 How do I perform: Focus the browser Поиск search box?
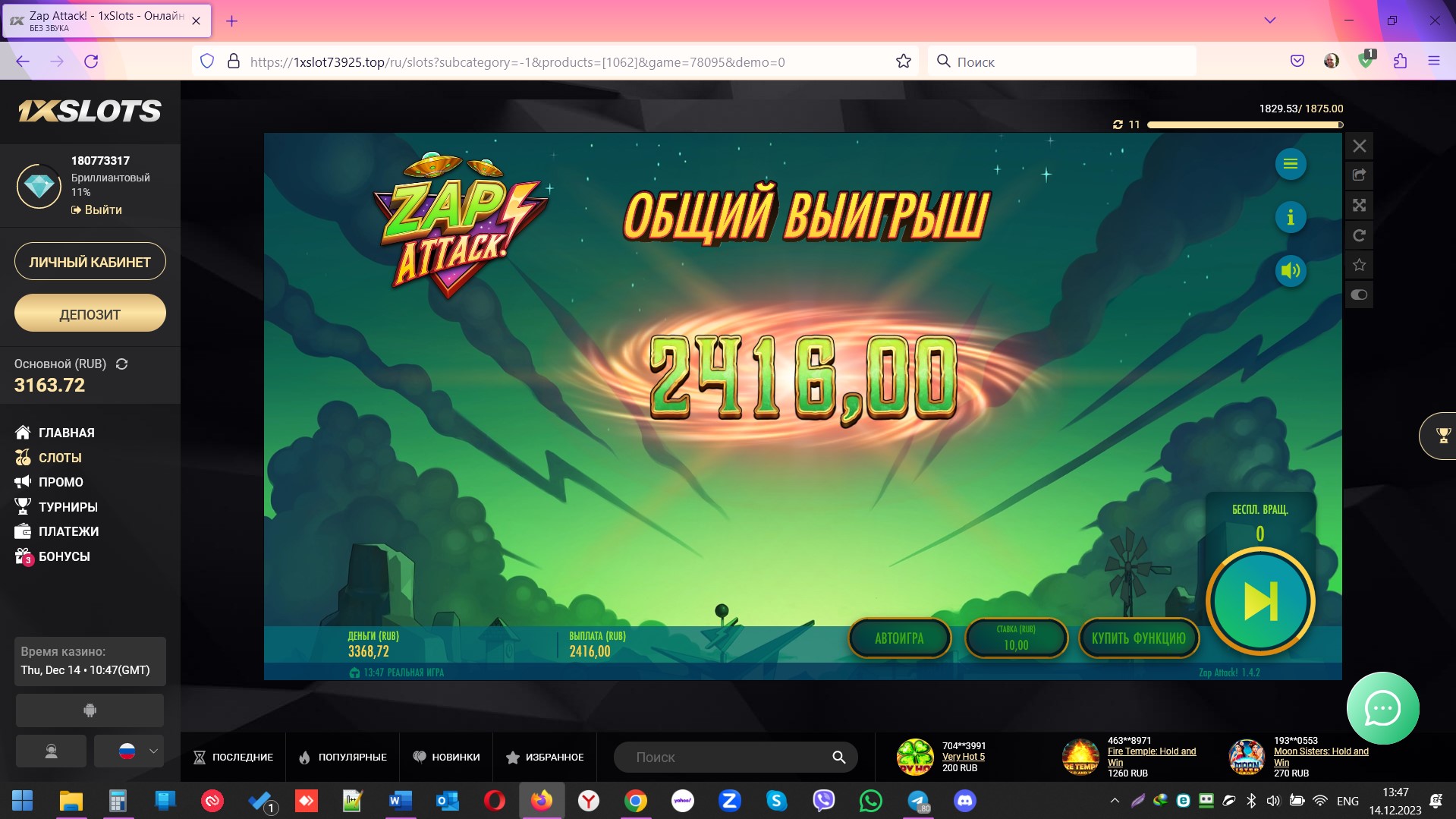pyautogui.click(x=1061, y=61)
